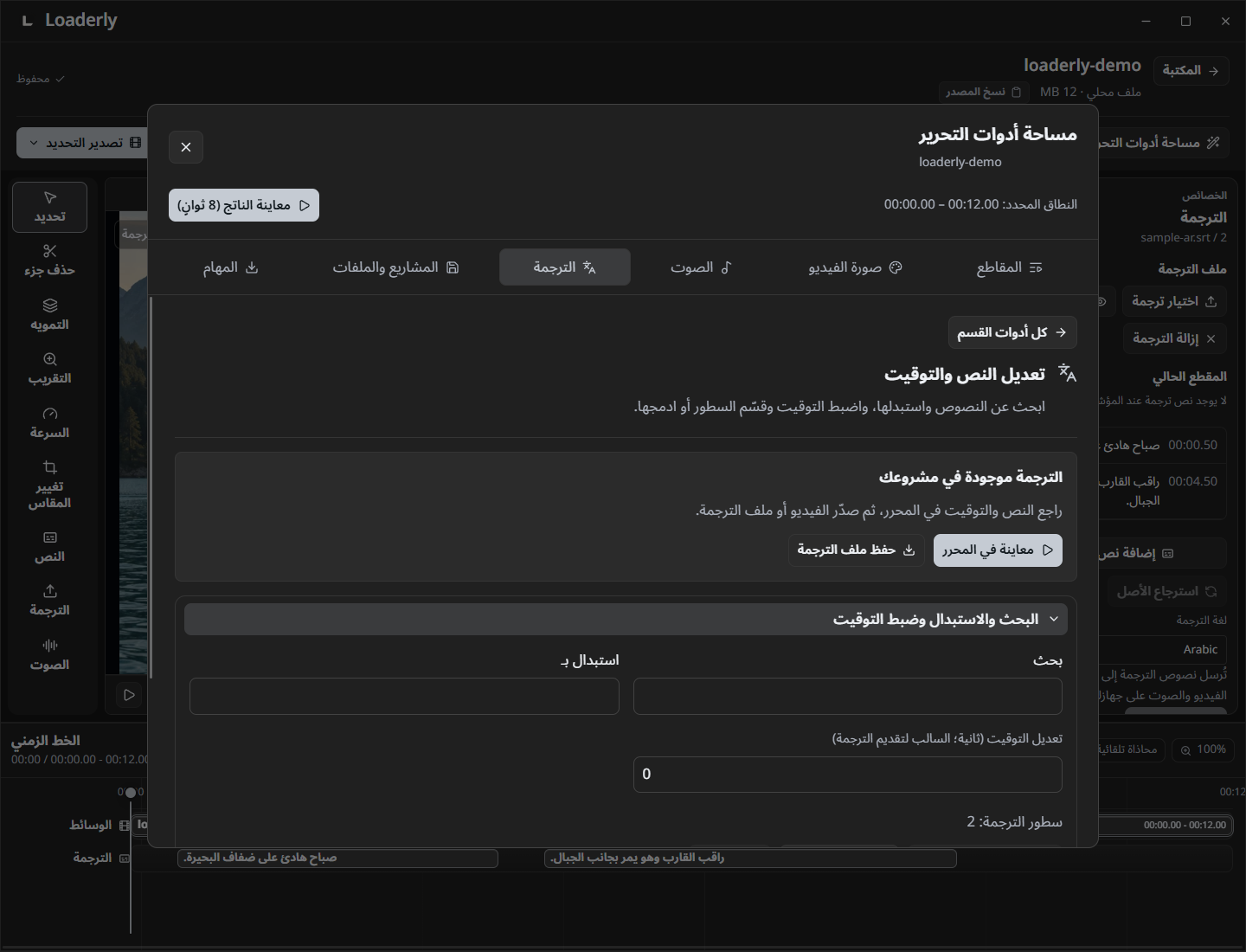Open the مساحة أدوات التحرير wand button behind dialog
1246x952 pixels.
coord(1162,142)
